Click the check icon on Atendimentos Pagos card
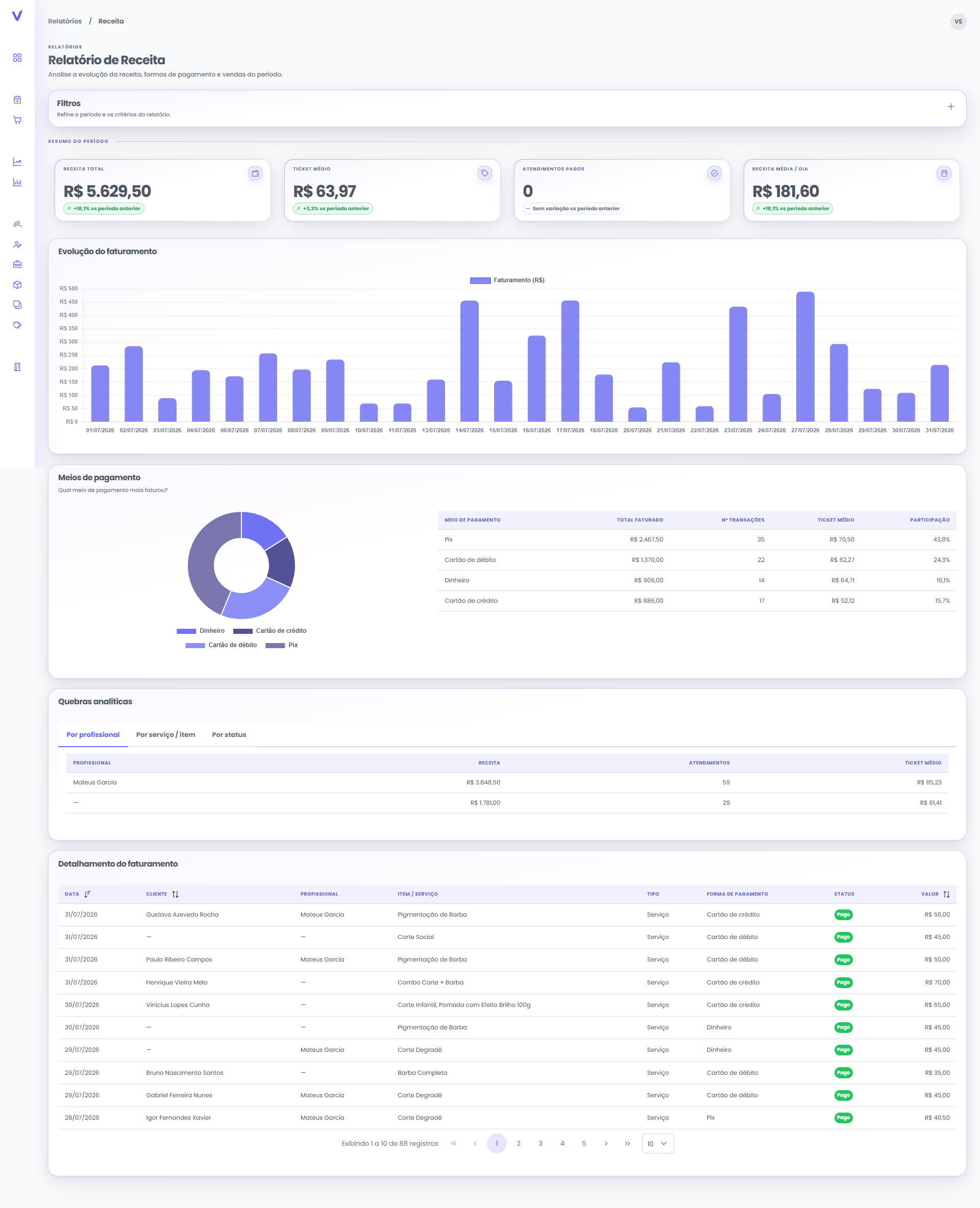The width and height of the screenshot is (980, 1208). click(x=715, y=174)
